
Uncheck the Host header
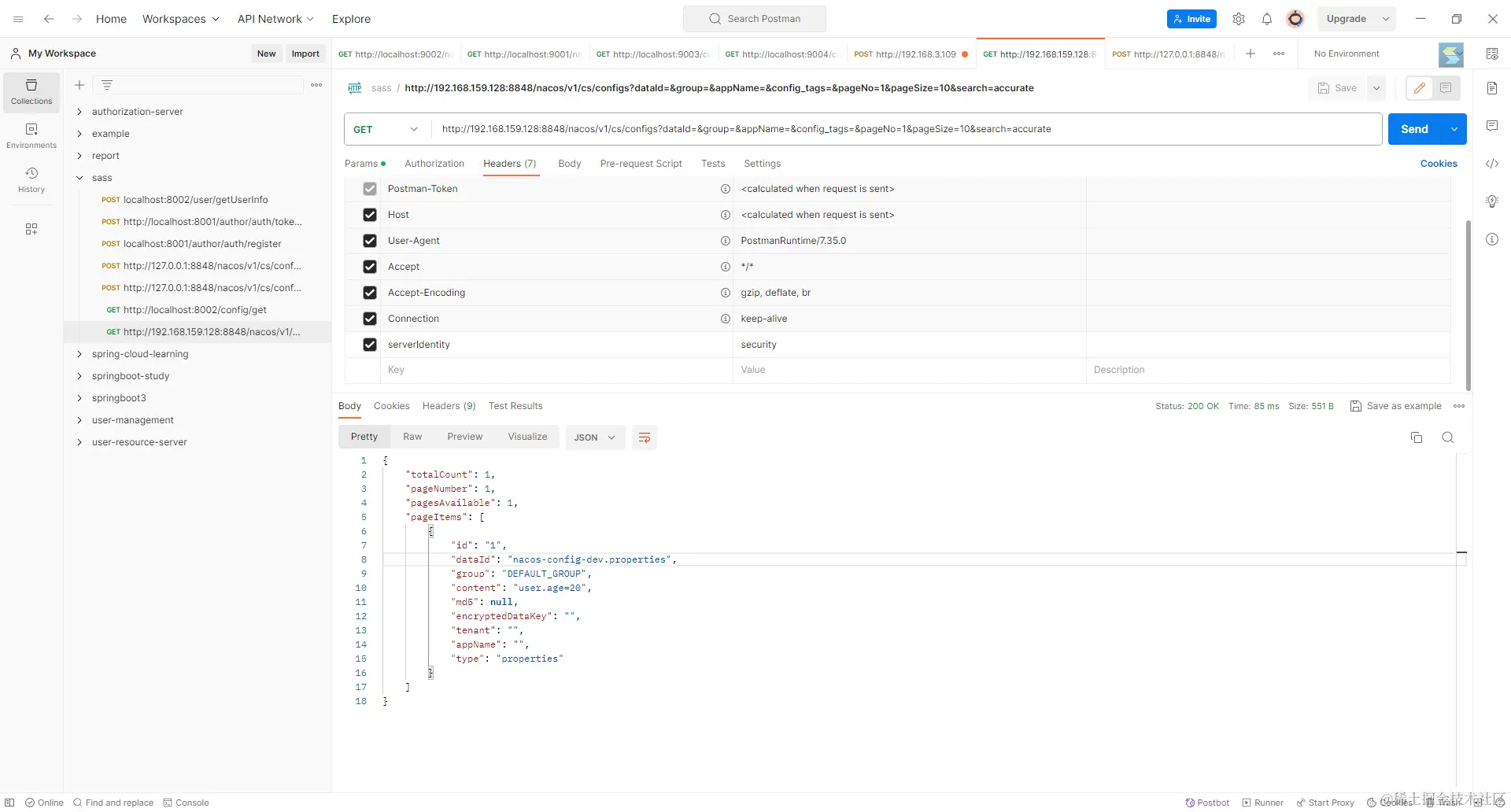click(x=370, y=215)
